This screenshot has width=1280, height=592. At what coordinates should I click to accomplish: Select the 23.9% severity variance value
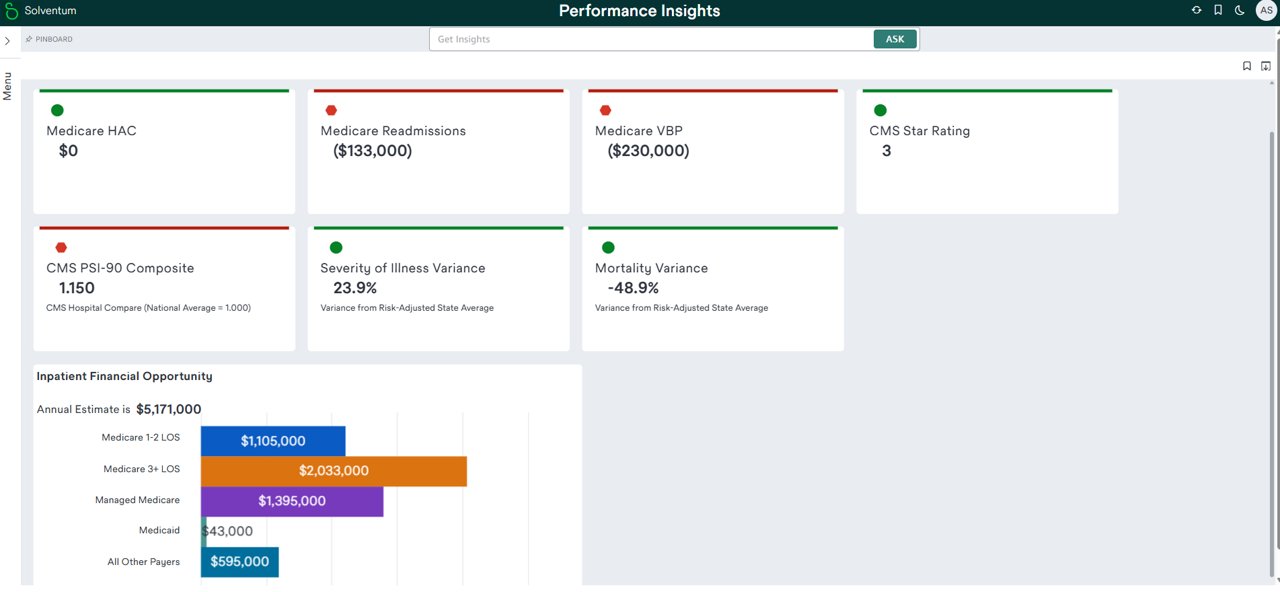point(355,288)
